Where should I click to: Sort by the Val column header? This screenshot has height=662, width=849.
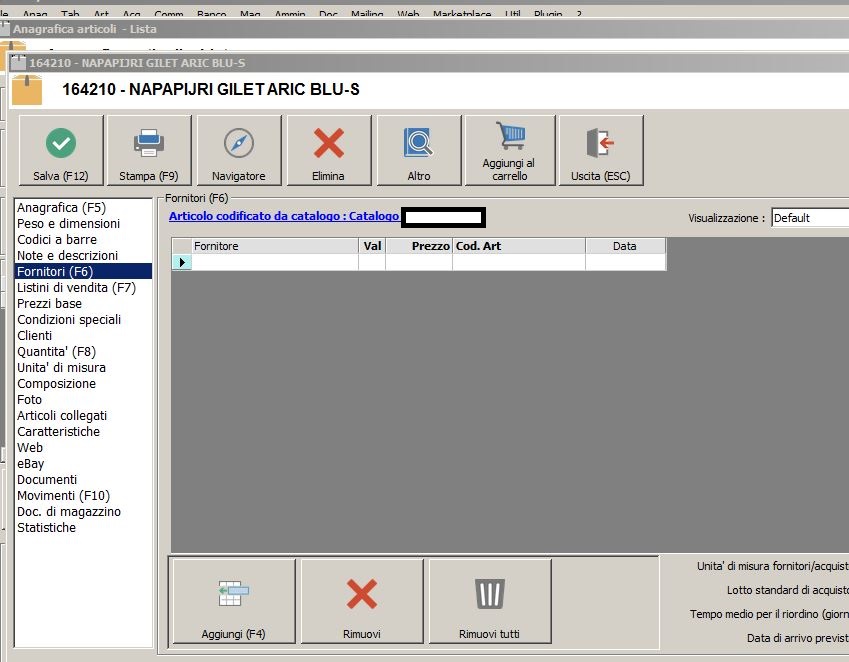372,246
